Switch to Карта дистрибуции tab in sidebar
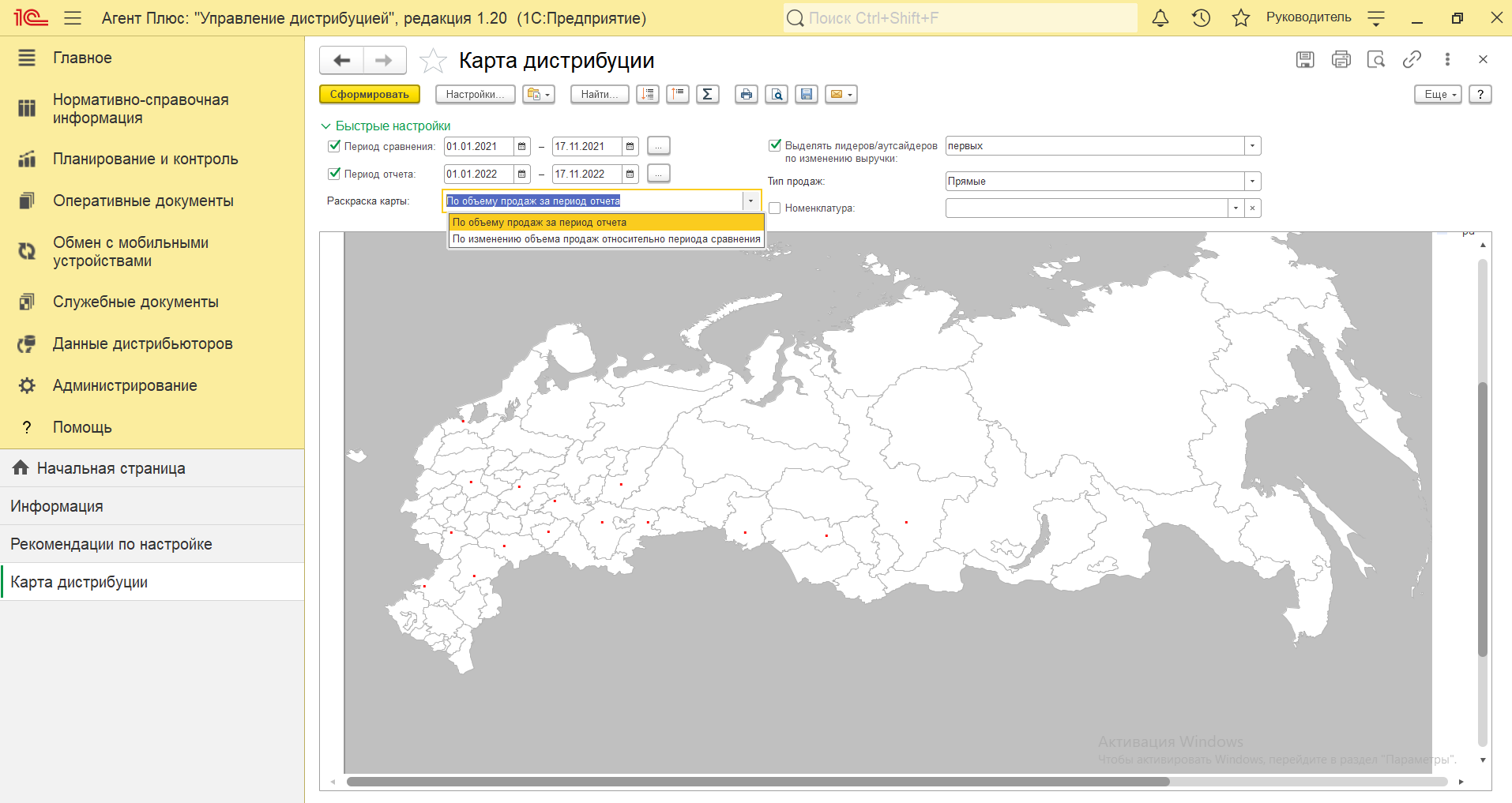This screenshot has width=1512, height=803. [x=152, y=582]
